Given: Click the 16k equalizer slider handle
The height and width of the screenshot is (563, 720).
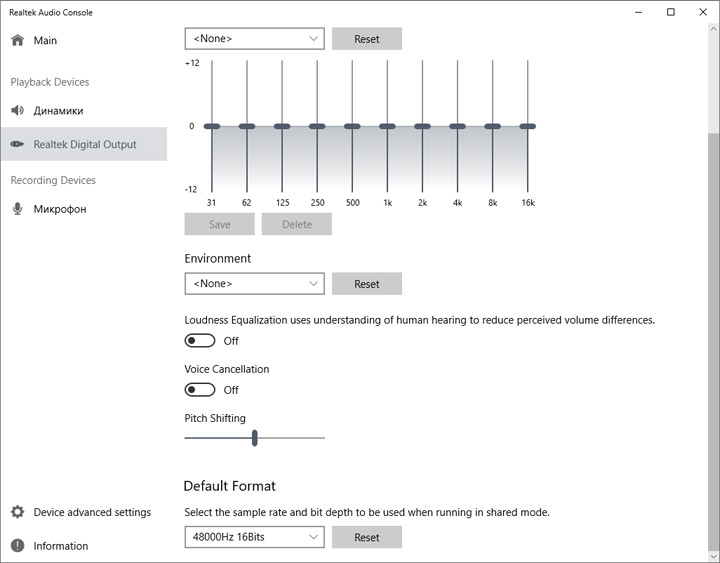Looking at the screenshot, I should (x=528, y=126).
